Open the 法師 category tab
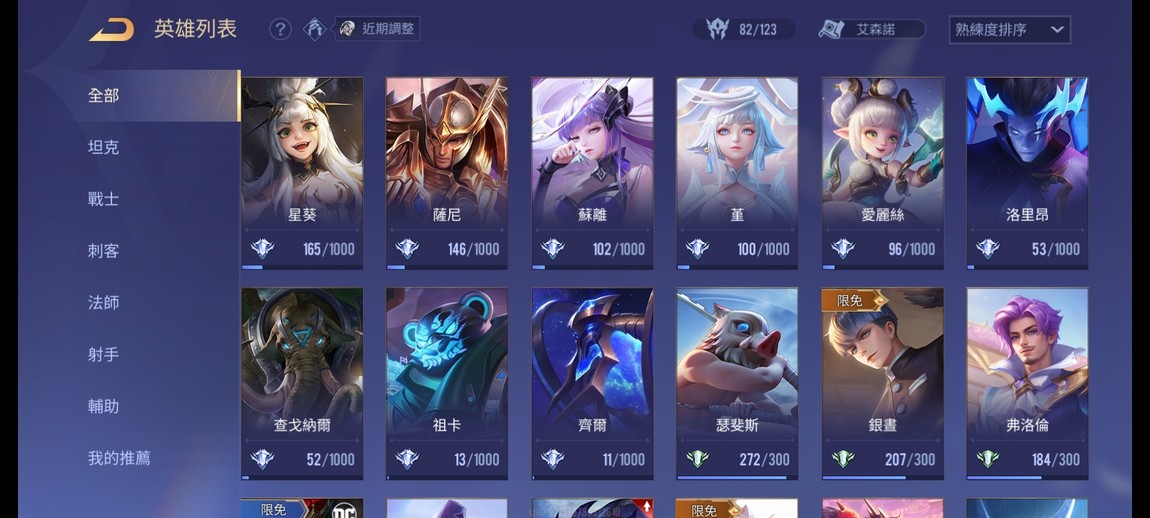This screenshot has width=1150, height=518. 103,303
